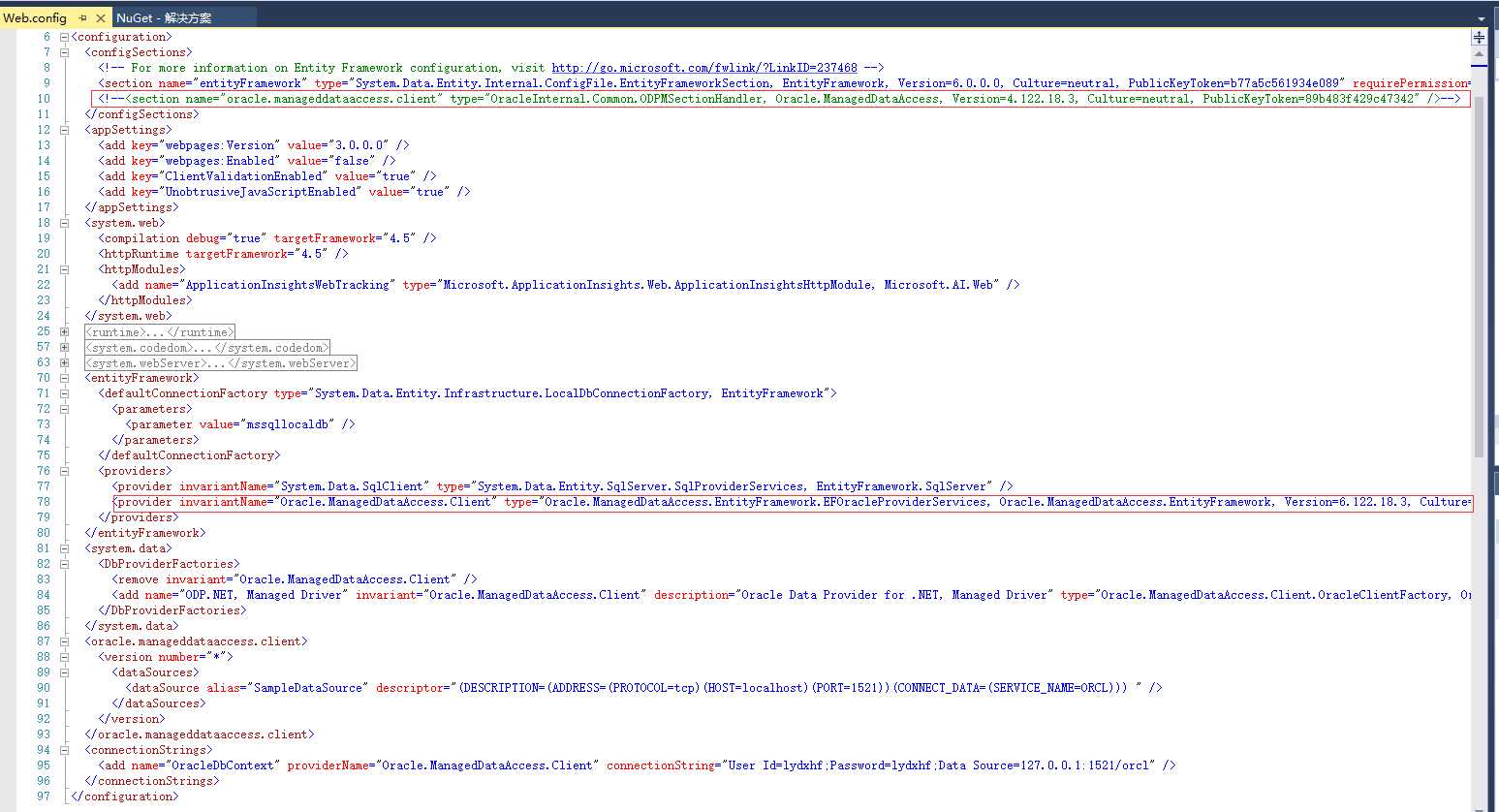Collapse the entityFramework node on line 70
Viewport: 1499px width, 812px height.
64,378
